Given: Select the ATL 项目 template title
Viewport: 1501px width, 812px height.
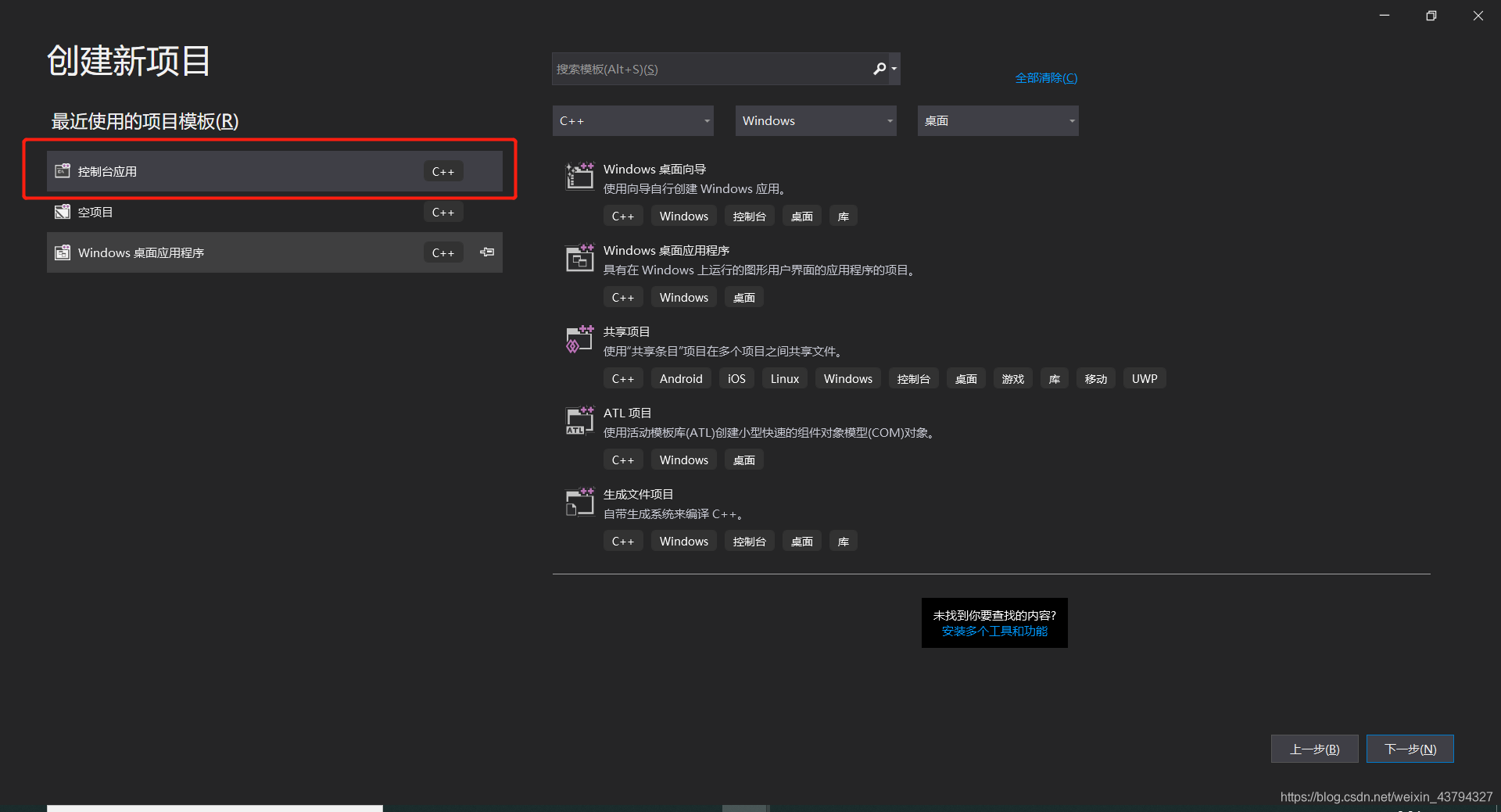Looking at the screenshot, I should click(x=627, y=413).
